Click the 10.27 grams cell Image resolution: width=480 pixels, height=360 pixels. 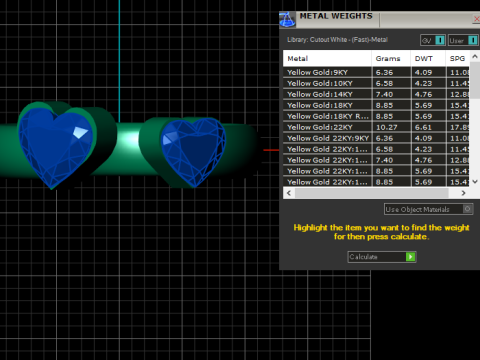(x=391, y=127)
